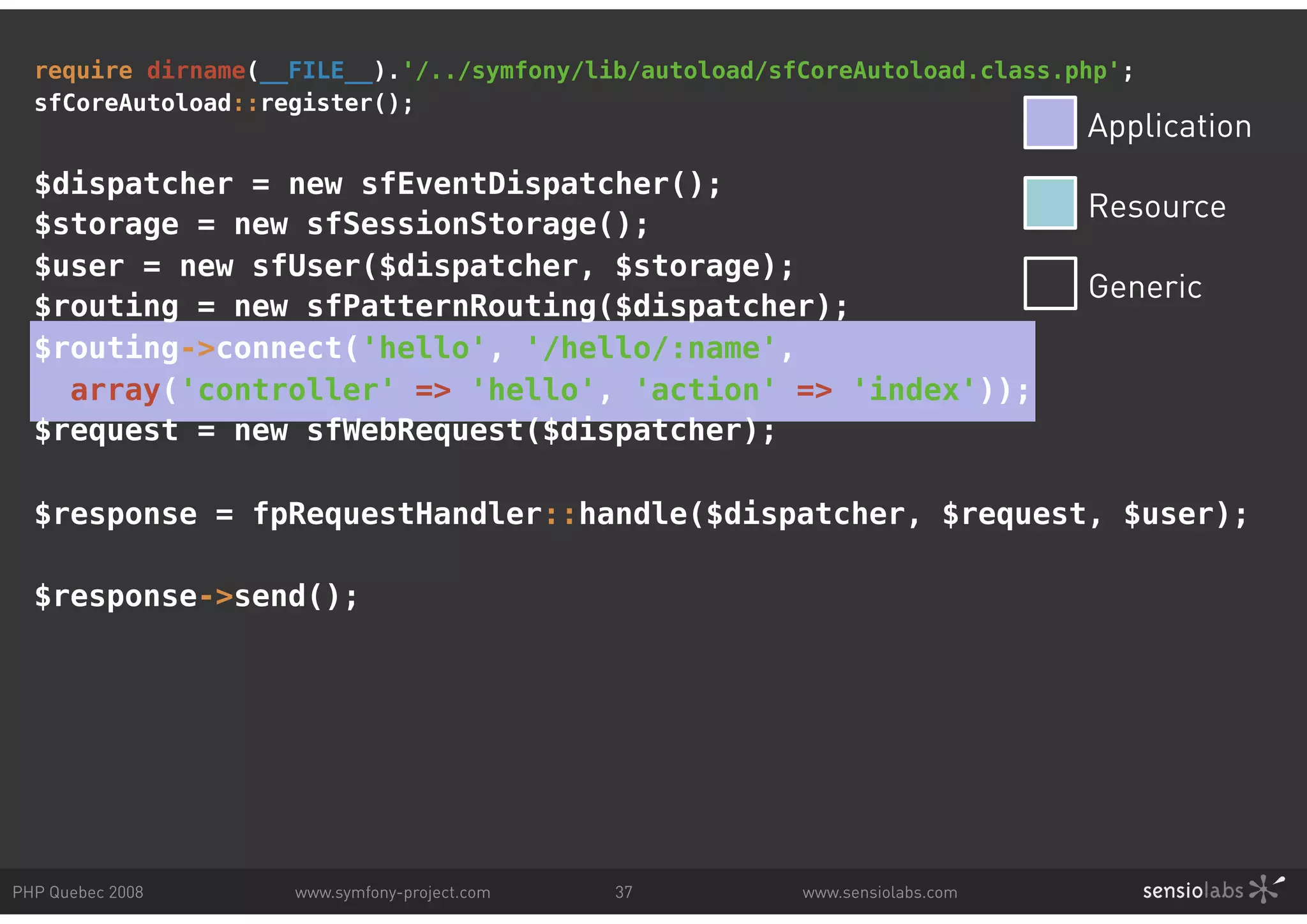Image resolution: width=1307 pixels, height=924 pixels.
Task: Click the Generic legend label
Action: tap(1145, 287)
